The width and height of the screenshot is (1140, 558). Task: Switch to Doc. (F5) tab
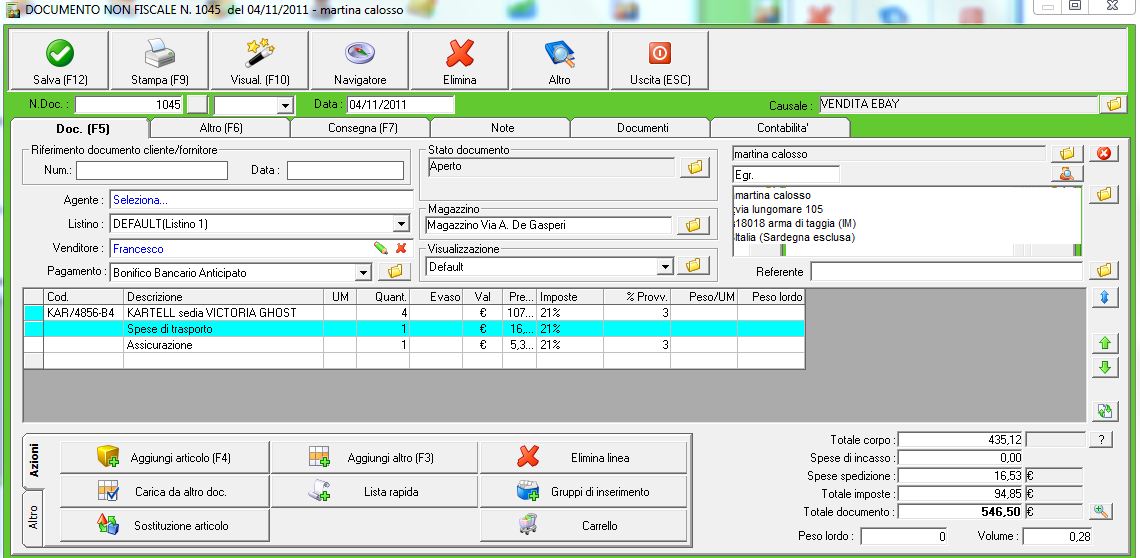[x=81, y=128]
